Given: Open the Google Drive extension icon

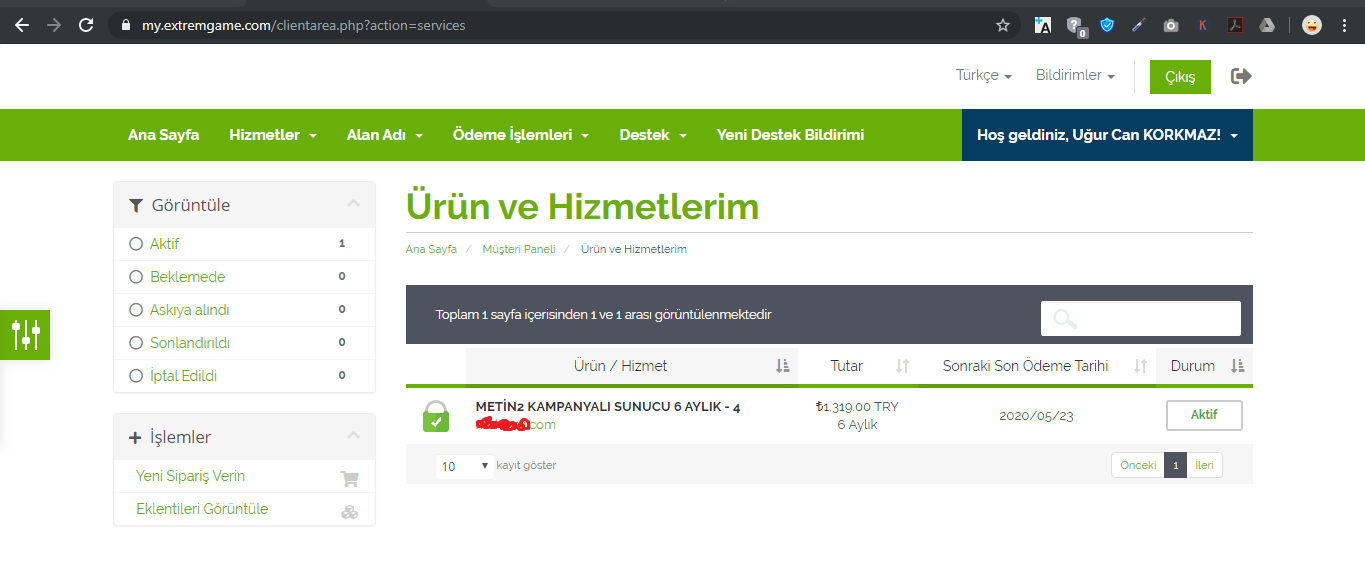Looking at the screenshot, I should (x=1266, y=25).
